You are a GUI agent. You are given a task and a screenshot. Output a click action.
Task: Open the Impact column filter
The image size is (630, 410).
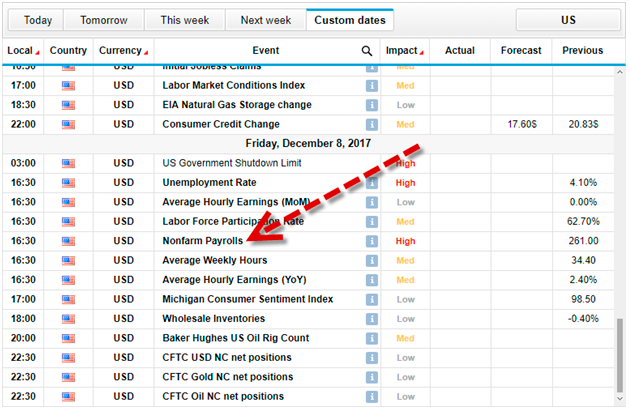tap(406, 50)
